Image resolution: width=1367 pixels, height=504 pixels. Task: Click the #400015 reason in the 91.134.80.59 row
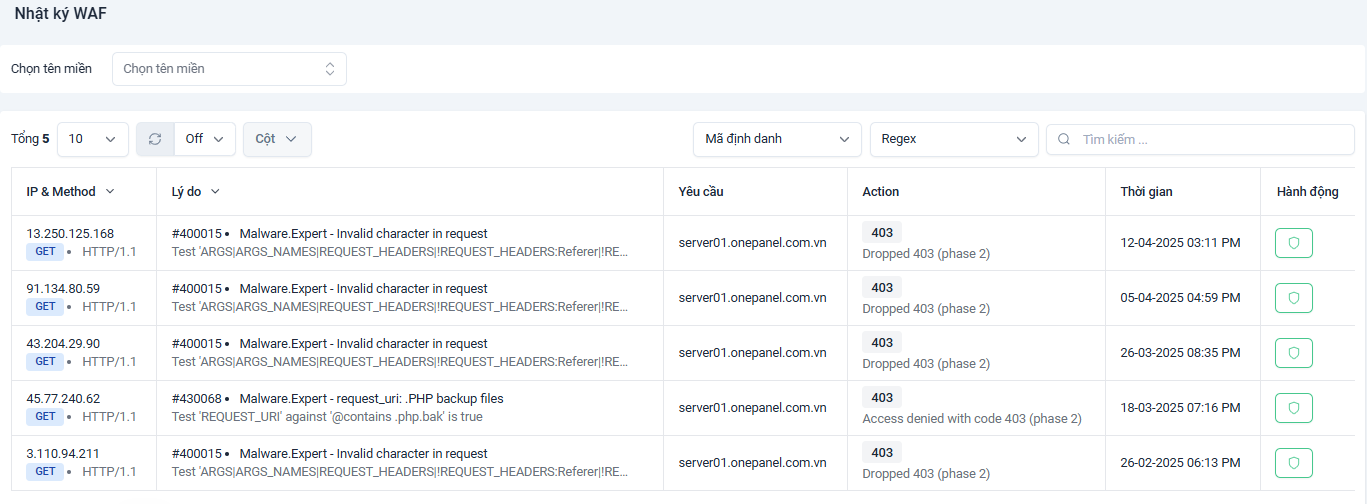point(330,289)
